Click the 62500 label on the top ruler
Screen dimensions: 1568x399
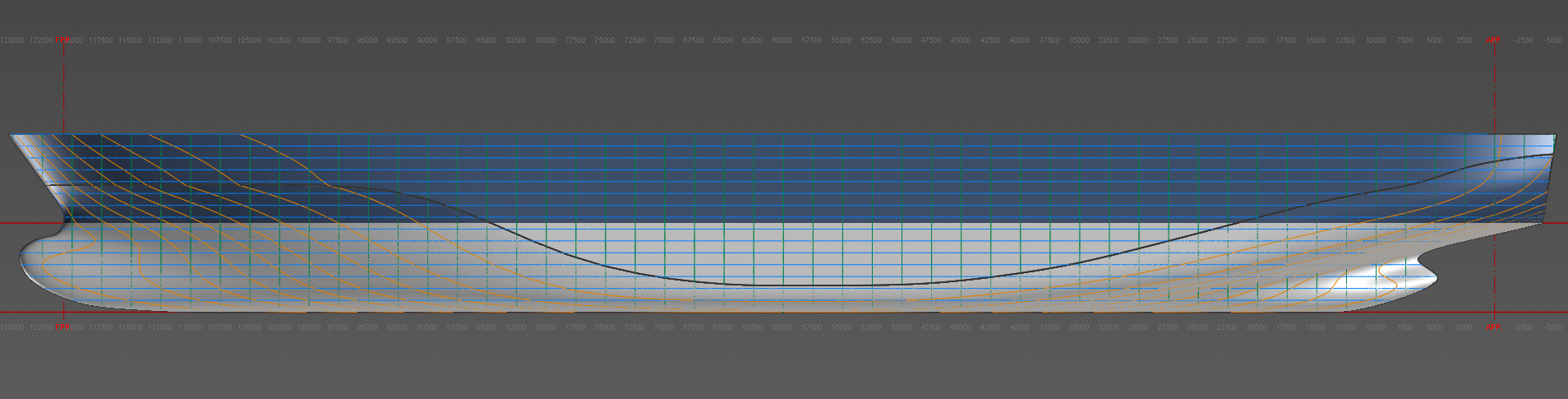[752, 39]
